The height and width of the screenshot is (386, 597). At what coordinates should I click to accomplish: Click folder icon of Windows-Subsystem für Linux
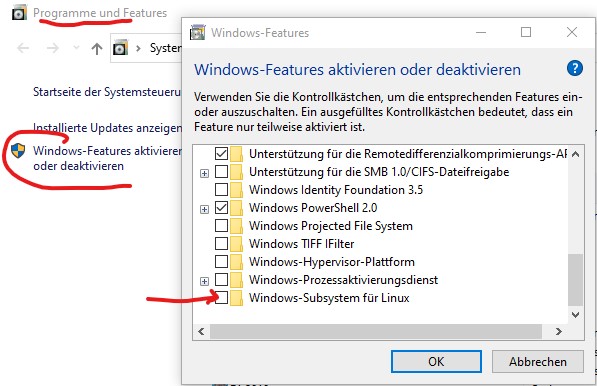[236, 298]
